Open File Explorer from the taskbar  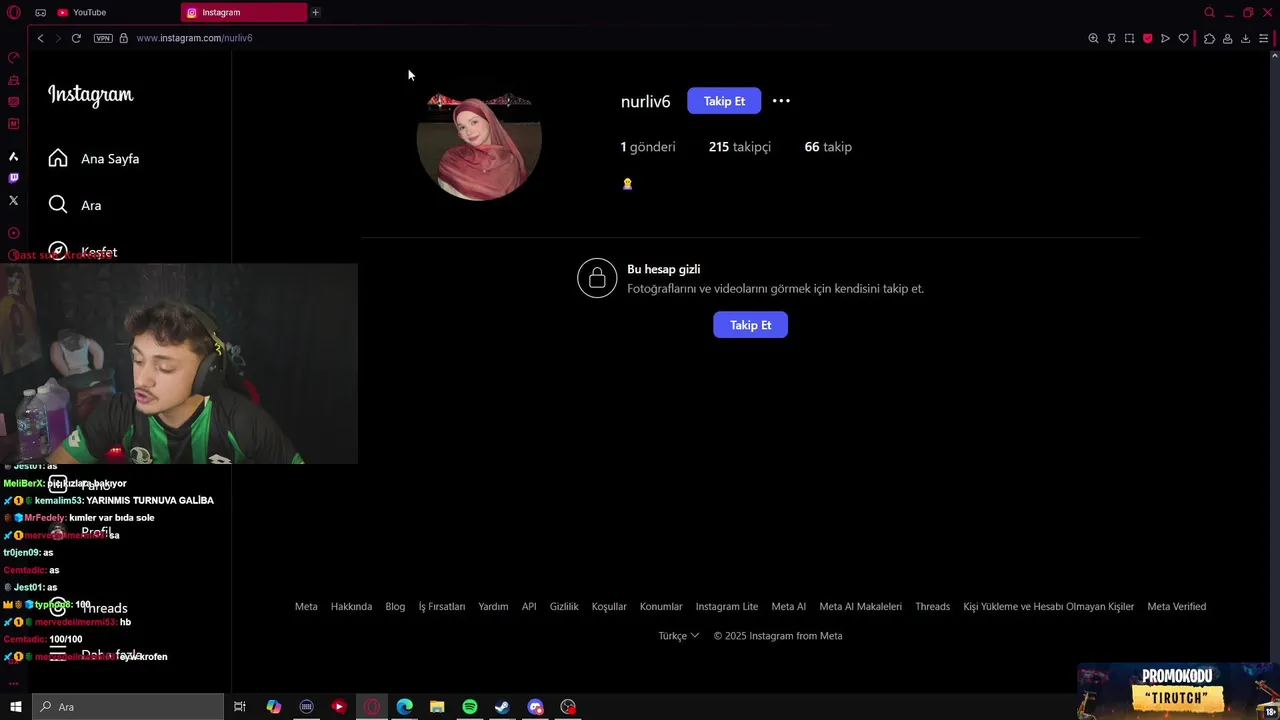[x=437, y=707]
